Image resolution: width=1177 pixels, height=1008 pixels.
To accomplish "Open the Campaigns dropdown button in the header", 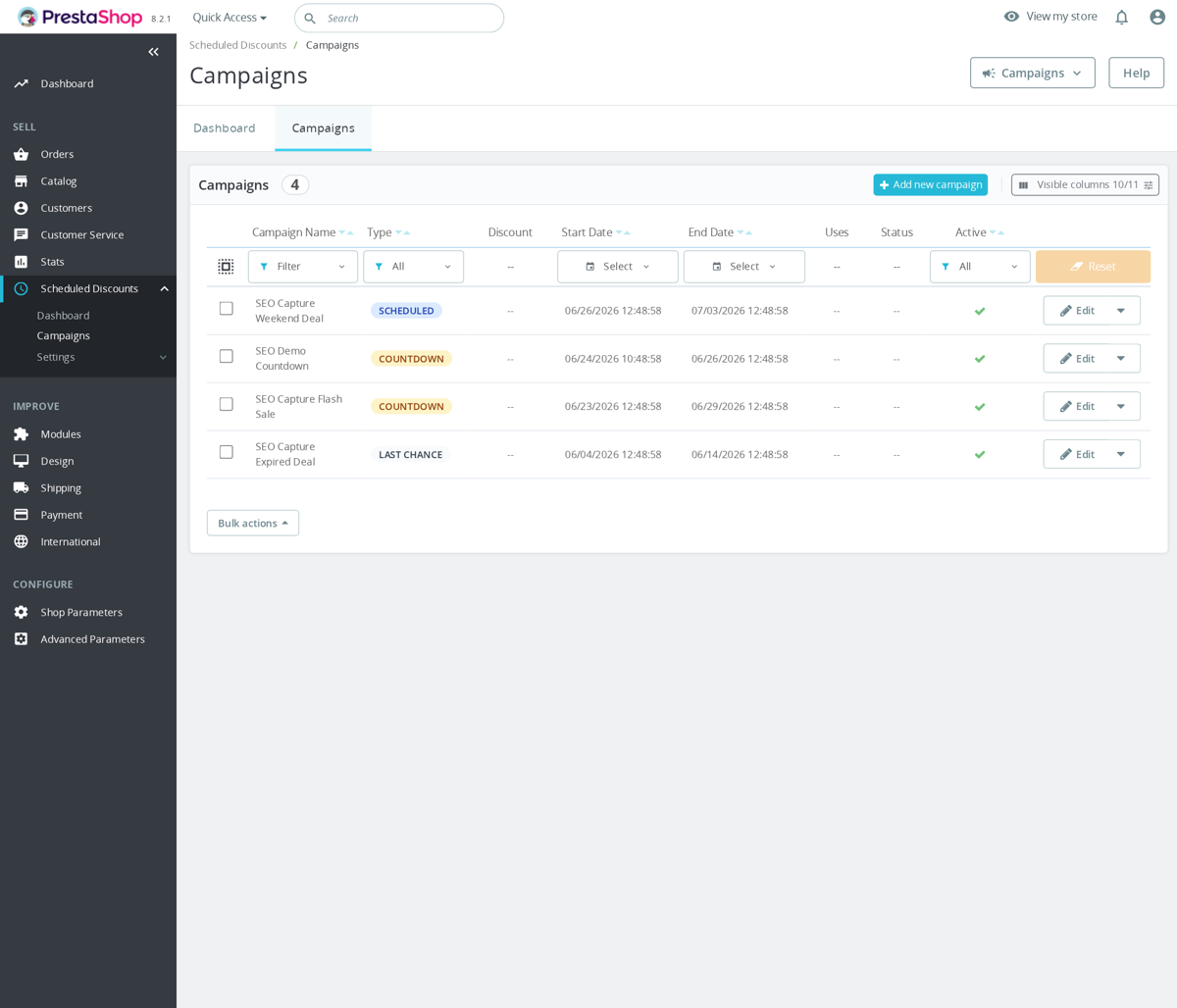I will point(1032,73).
